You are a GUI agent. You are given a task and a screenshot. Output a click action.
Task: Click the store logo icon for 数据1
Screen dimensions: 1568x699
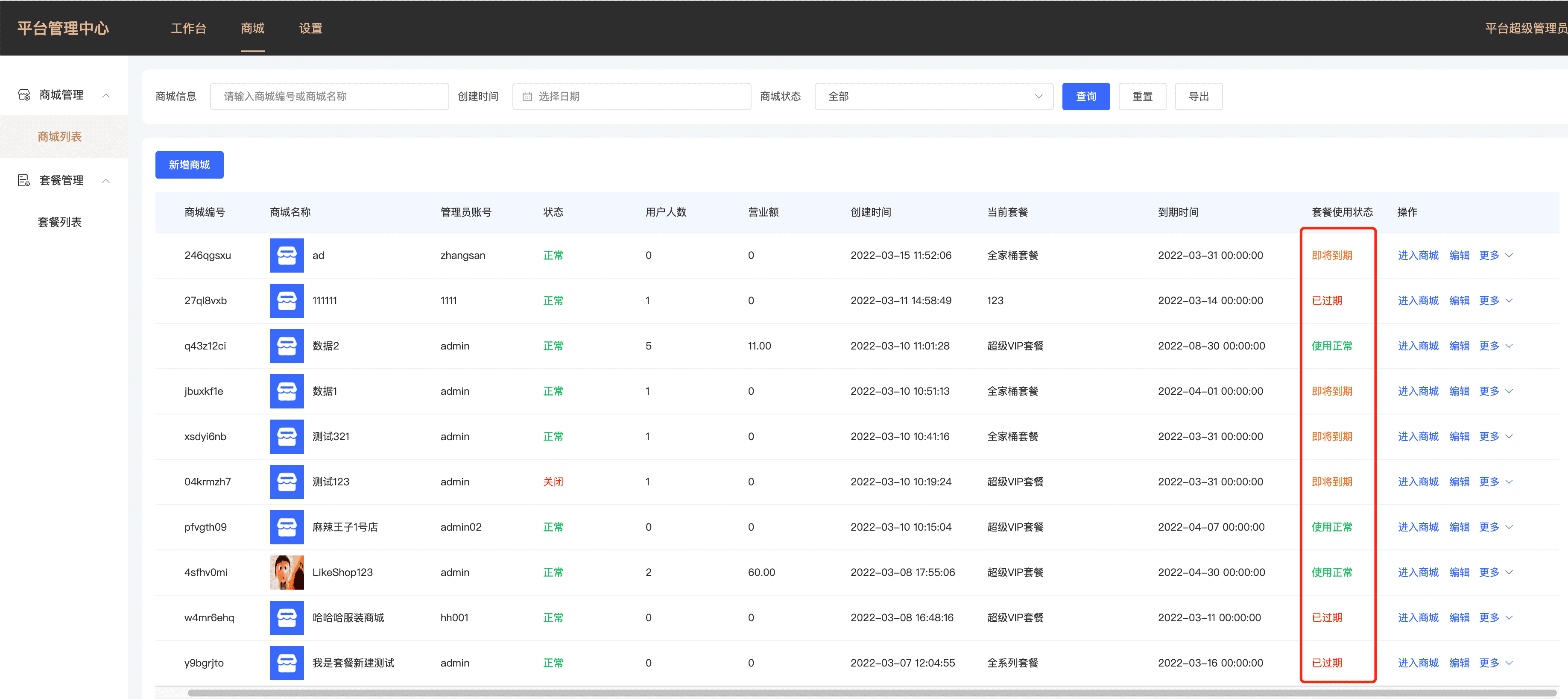pos(287,391)
